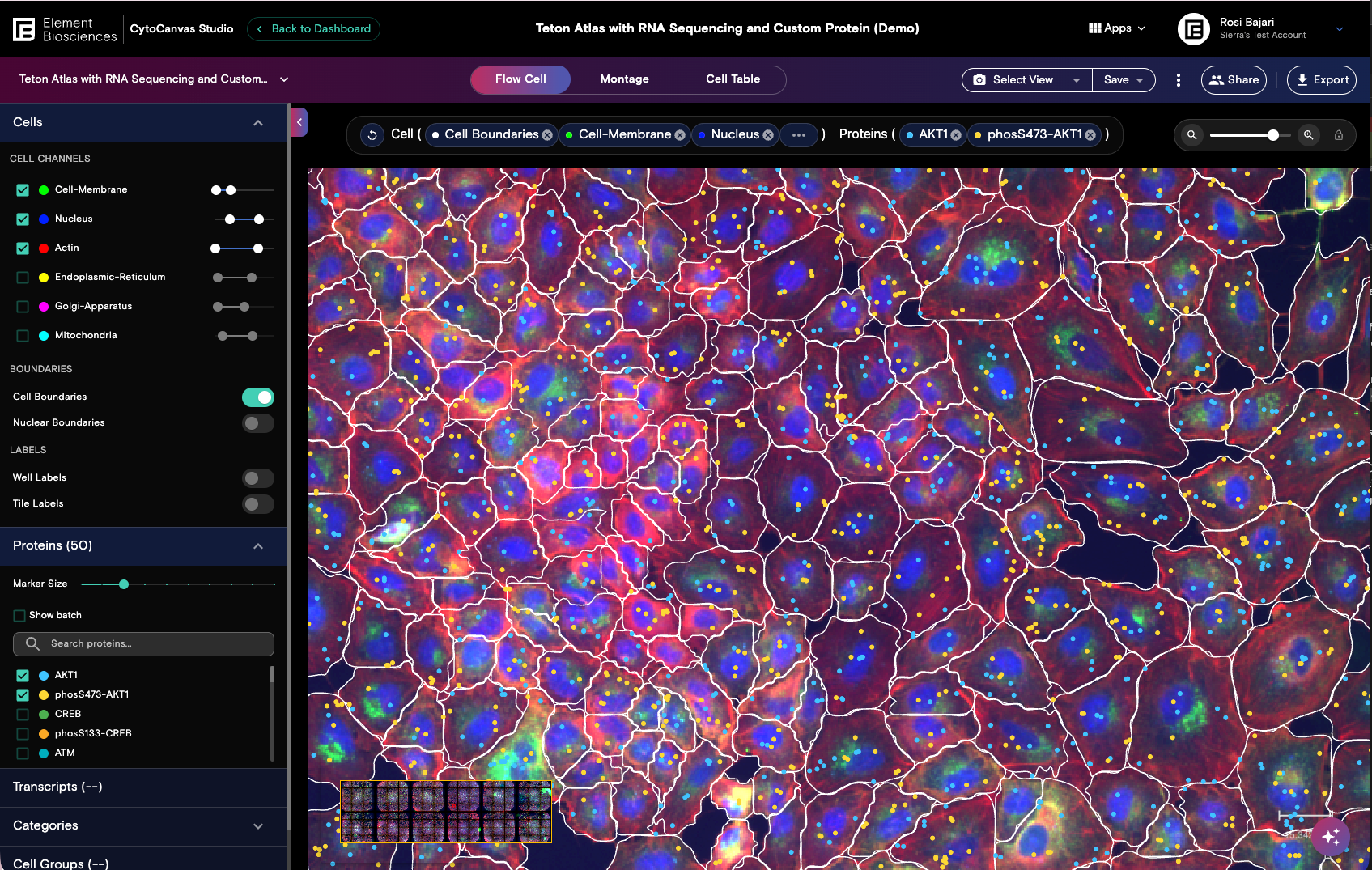
Task: Click the cyan Mitochondria color dot
Action: coord(44,336)
